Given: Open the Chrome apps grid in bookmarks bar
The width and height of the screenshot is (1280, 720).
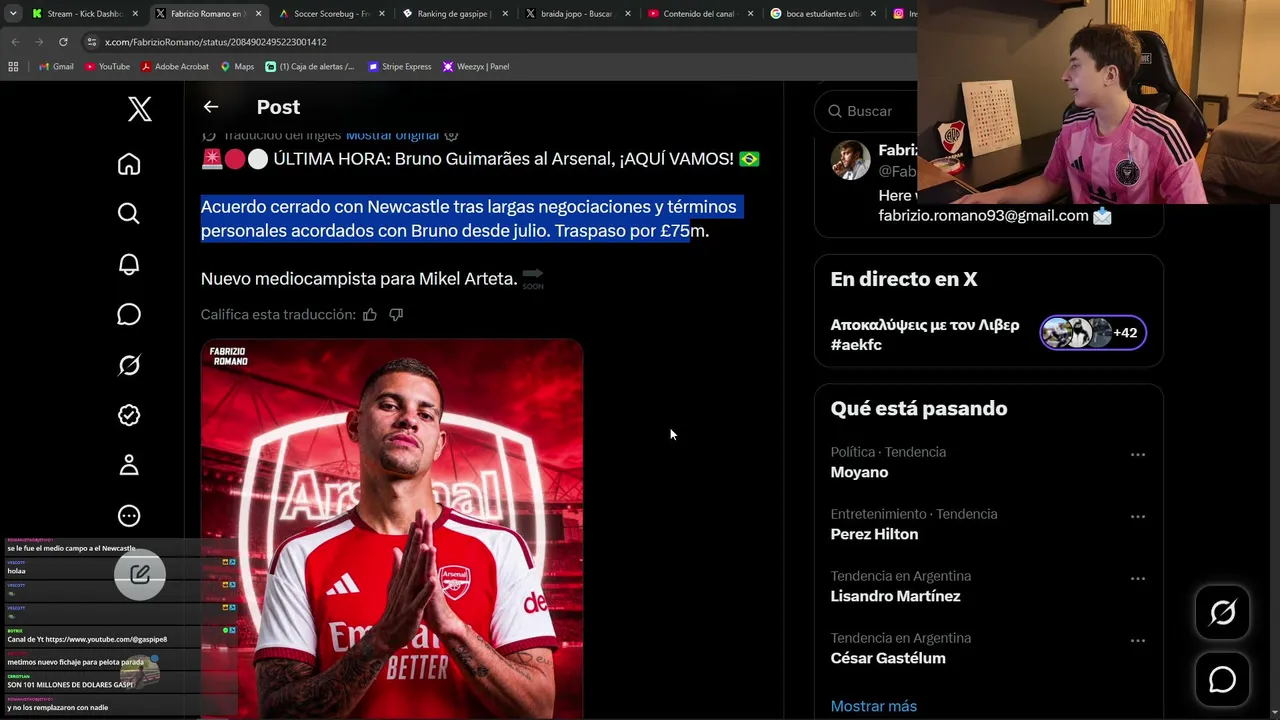Looking at the screenshot, I should tap(13, 67).
